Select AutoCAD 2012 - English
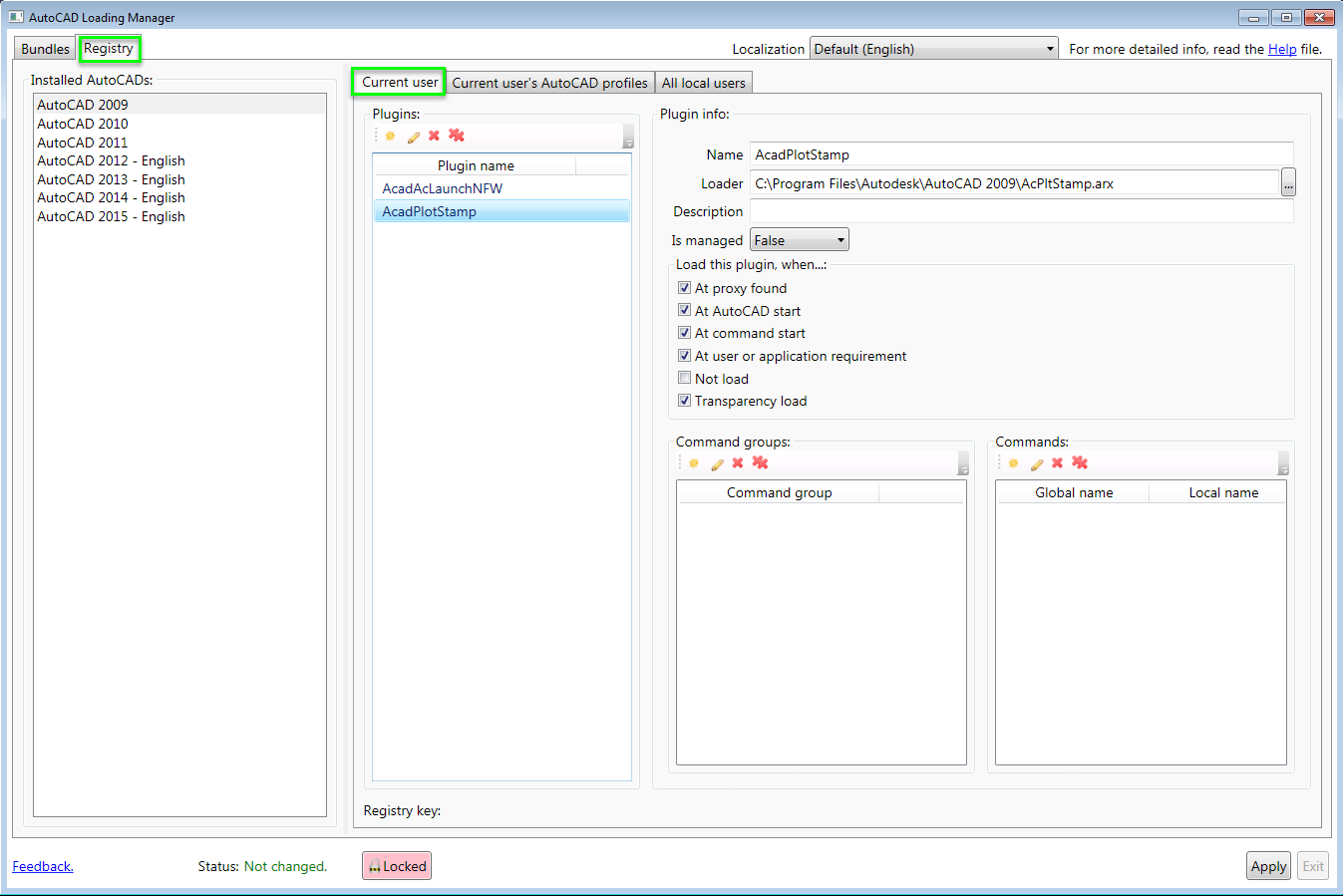1343x896 pixels. tap(179, 160)
